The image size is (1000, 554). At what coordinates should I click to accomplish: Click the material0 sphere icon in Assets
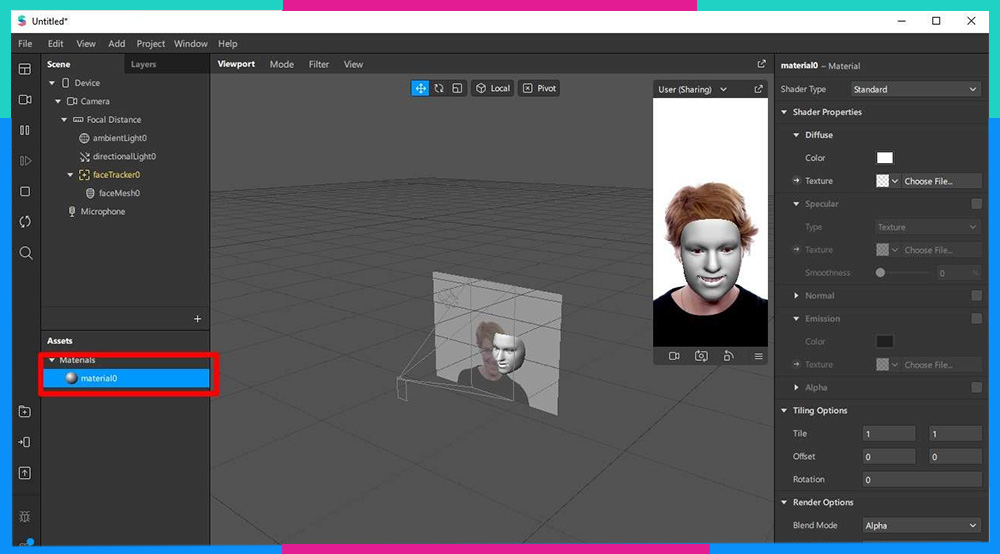pyautogui.click(x=71, y=378)
